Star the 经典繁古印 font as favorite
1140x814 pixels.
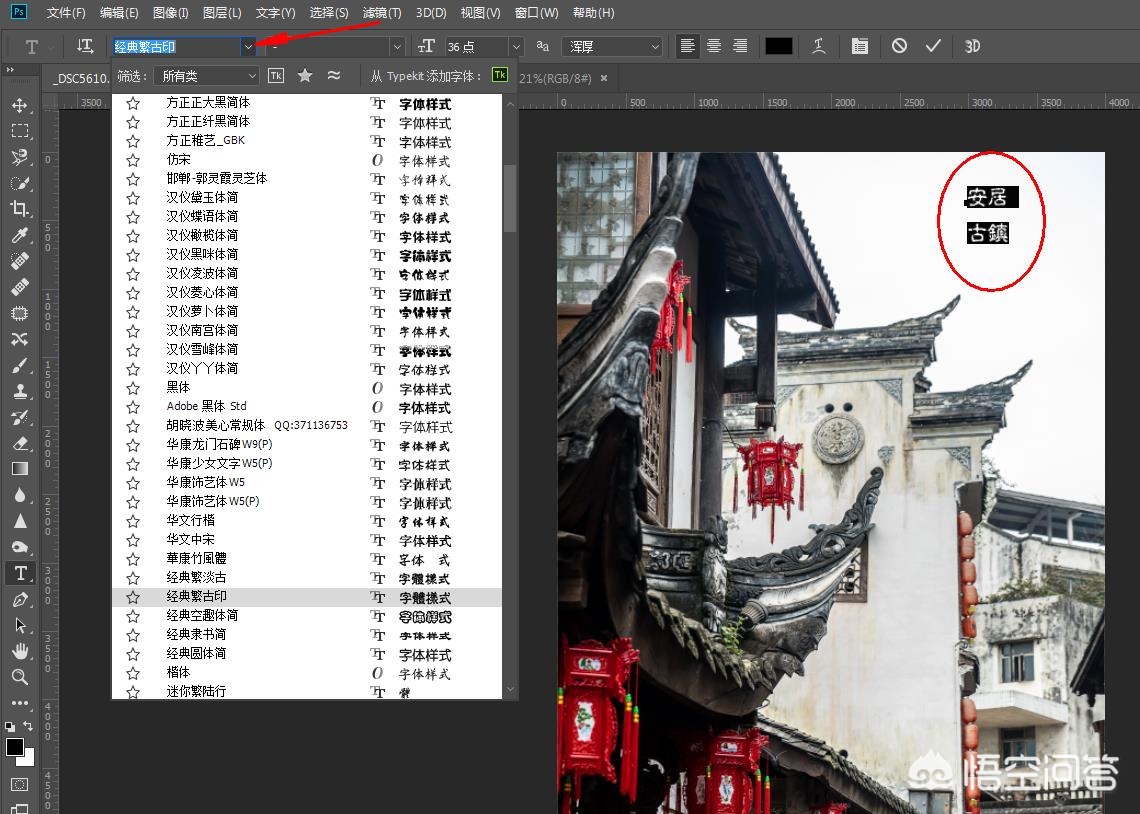click(133, 597)
